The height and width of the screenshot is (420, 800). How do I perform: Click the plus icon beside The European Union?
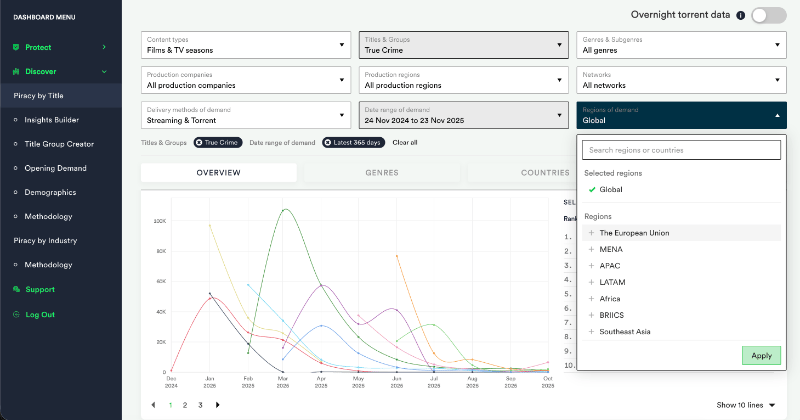tap(591, 233)
